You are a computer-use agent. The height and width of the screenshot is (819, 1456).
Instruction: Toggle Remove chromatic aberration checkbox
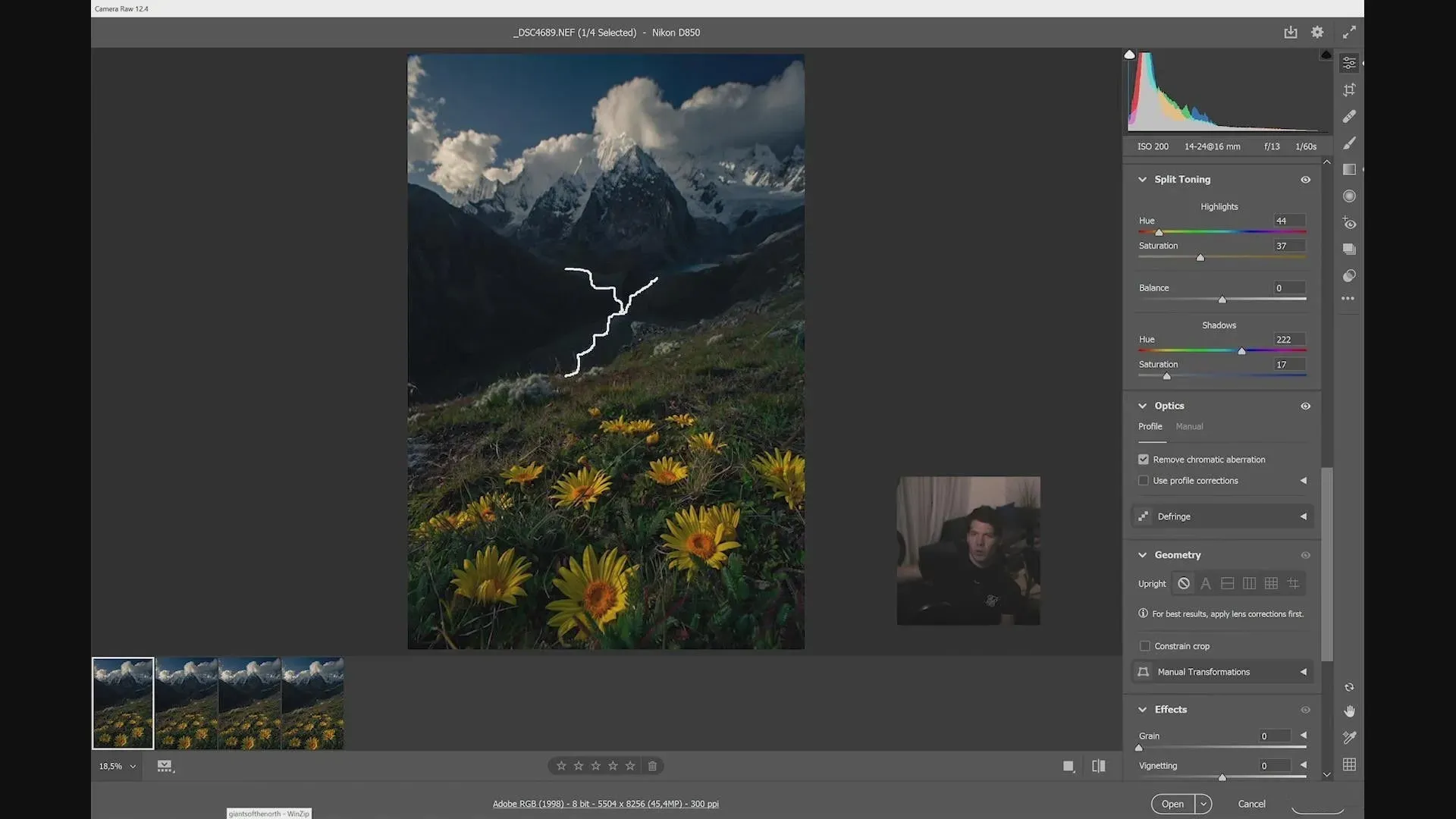(x=1144, y=460)
